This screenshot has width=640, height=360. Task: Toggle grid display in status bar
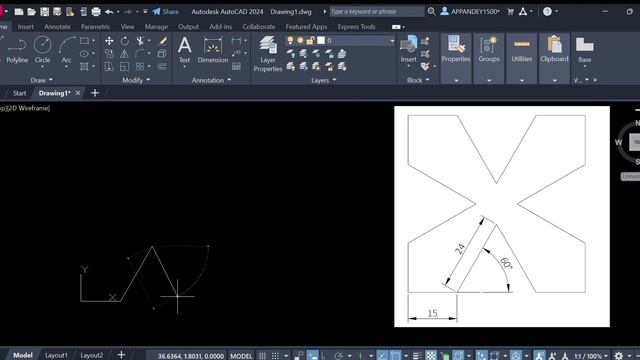point(262,356)
